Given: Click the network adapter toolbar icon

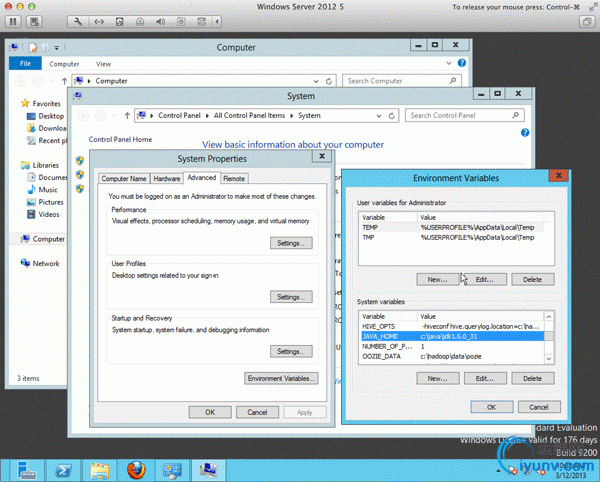Looking at the screenshot, I should click(x=99, y=21).
